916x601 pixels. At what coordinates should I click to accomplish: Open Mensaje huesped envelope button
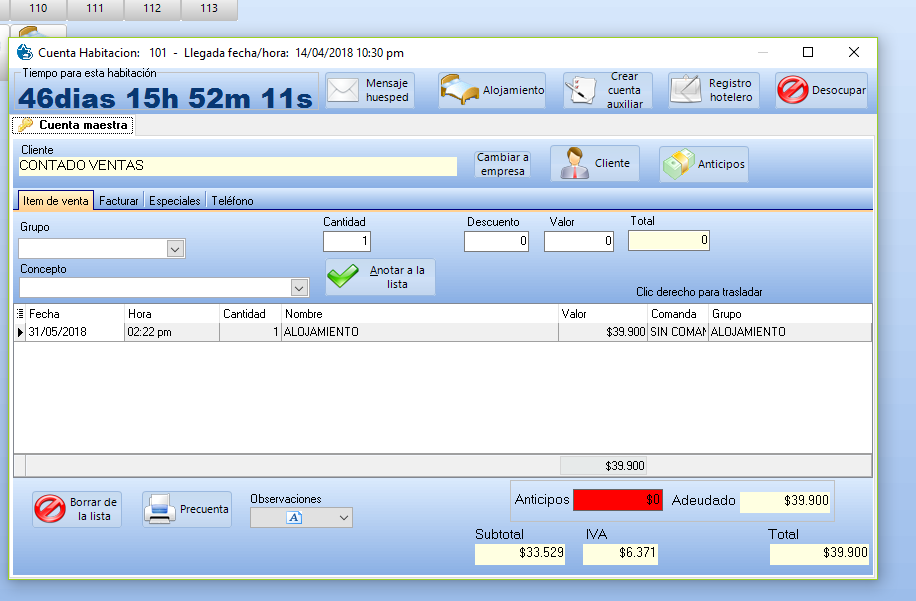click(x=370, y=90)
